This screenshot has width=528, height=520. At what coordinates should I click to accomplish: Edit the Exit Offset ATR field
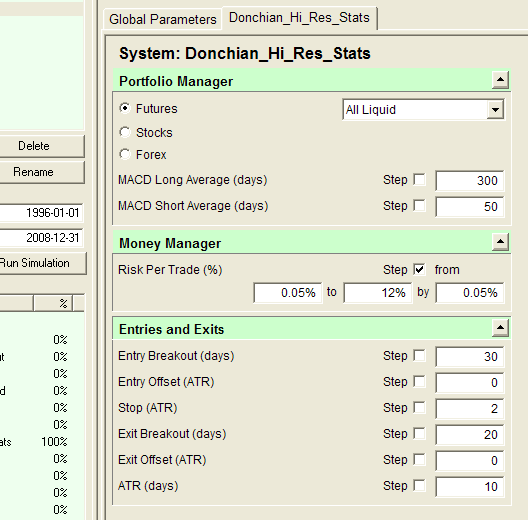tap(470, 460)
